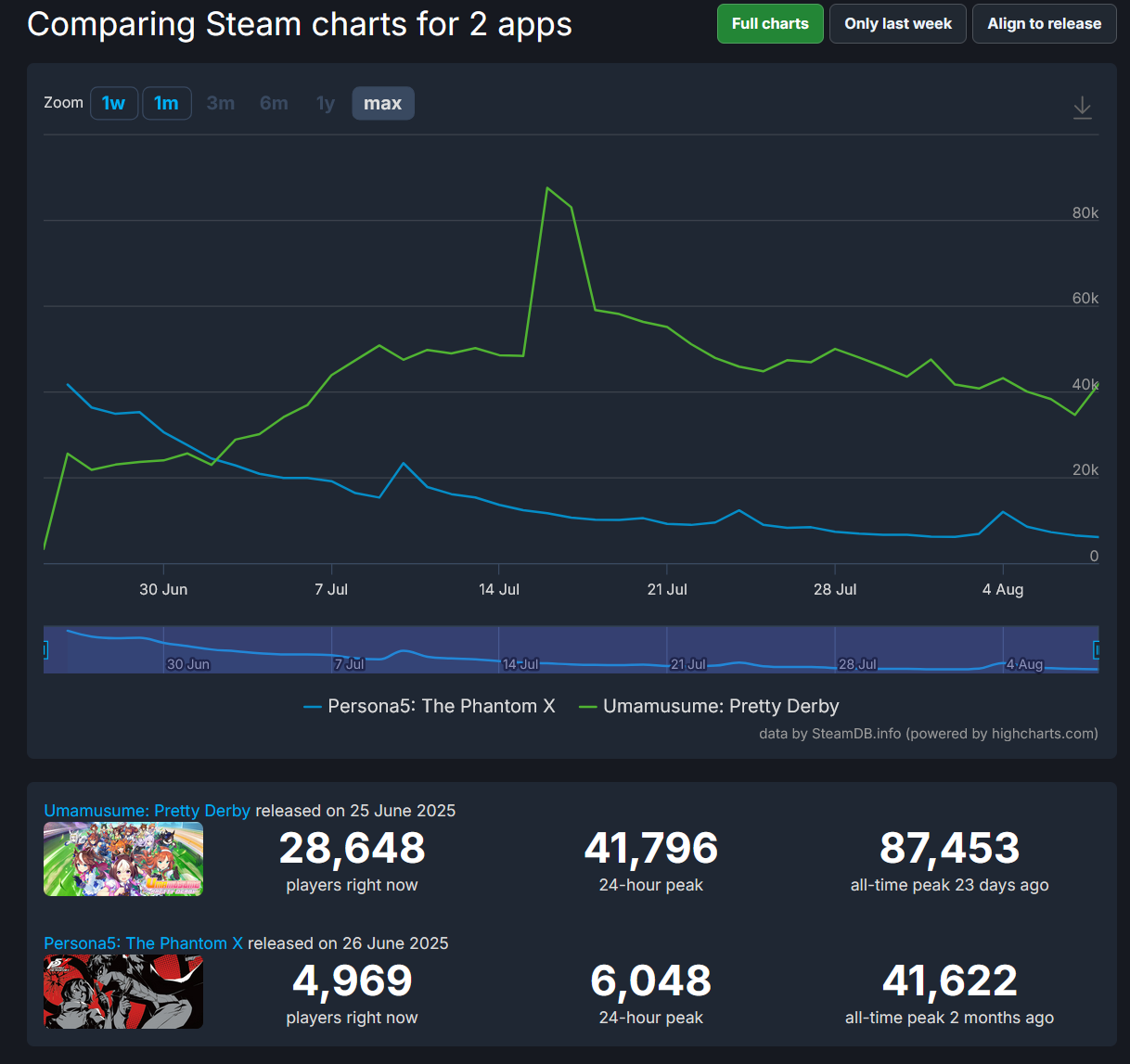Open Umamusume: Pretty Derby app link
The width and height of the screenshot is (1130, 1064).
click(147, 811)
